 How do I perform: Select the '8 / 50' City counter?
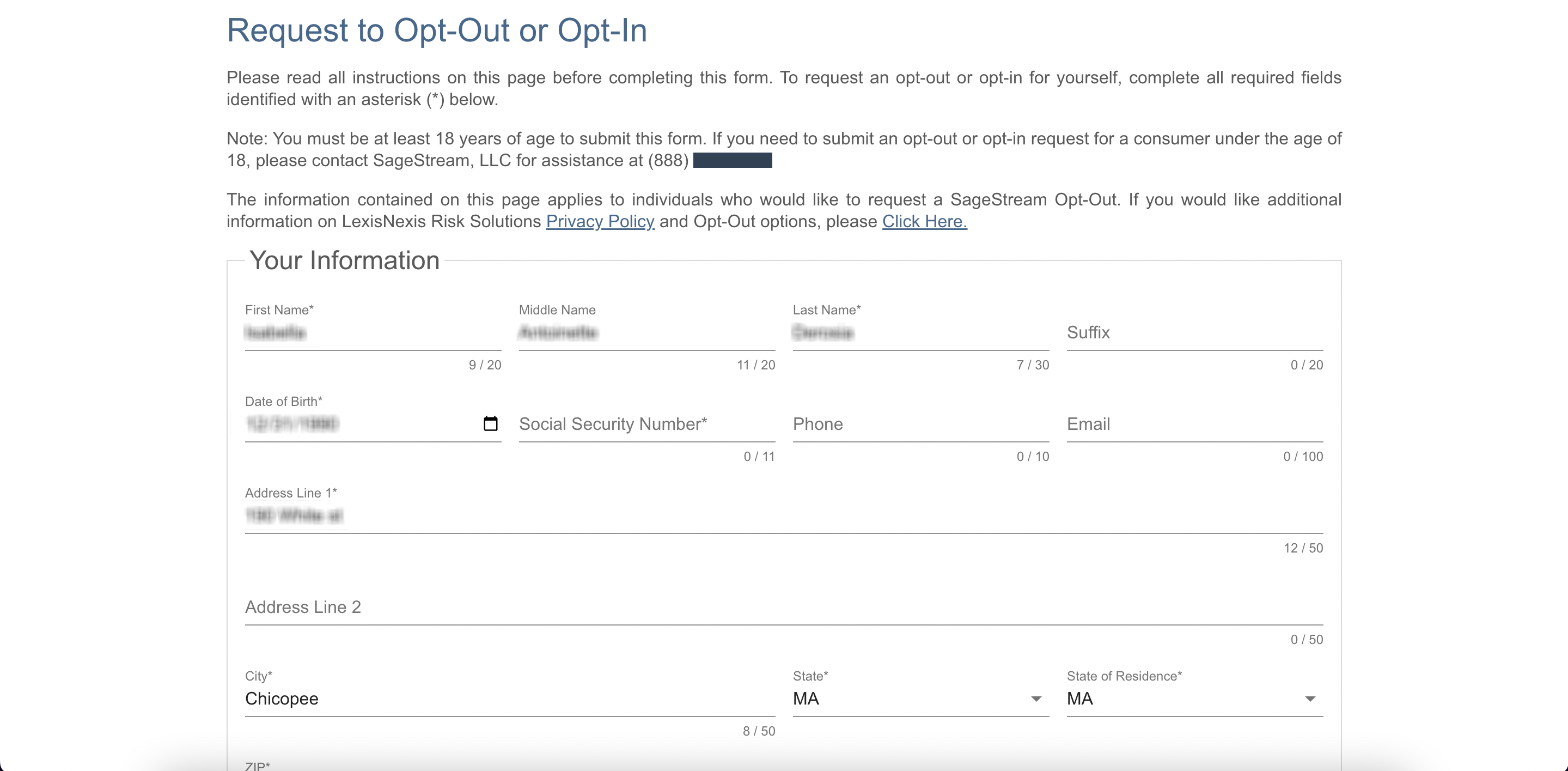pos(759,731)
